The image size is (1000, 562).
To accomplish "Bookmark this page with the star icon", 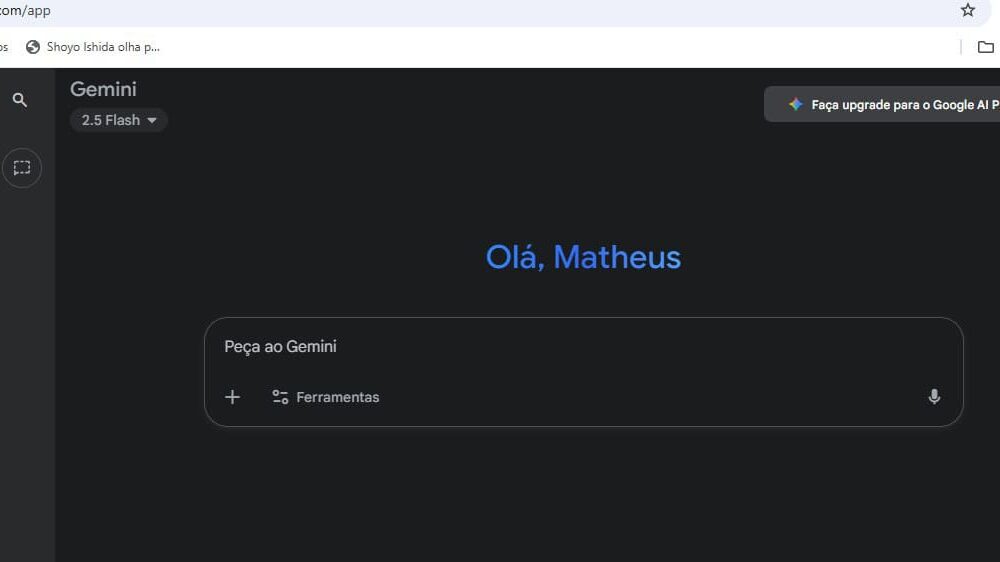I will tap(968, 10).
